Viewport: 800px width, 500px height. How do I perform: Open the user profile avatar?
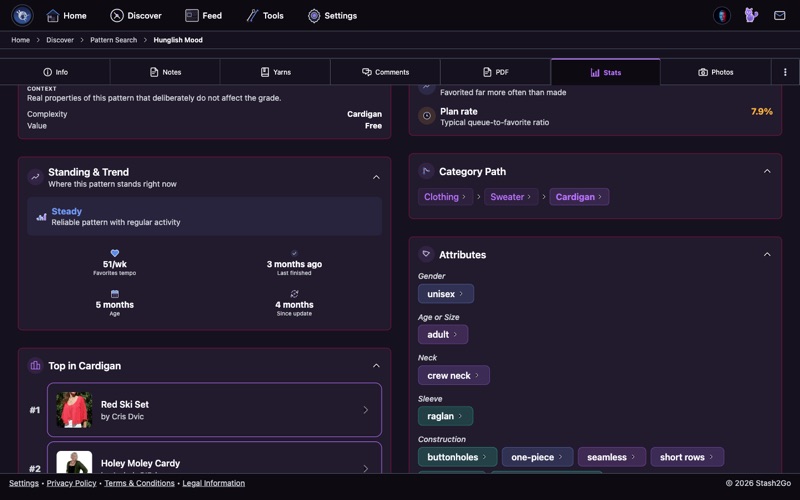(721, 15)
